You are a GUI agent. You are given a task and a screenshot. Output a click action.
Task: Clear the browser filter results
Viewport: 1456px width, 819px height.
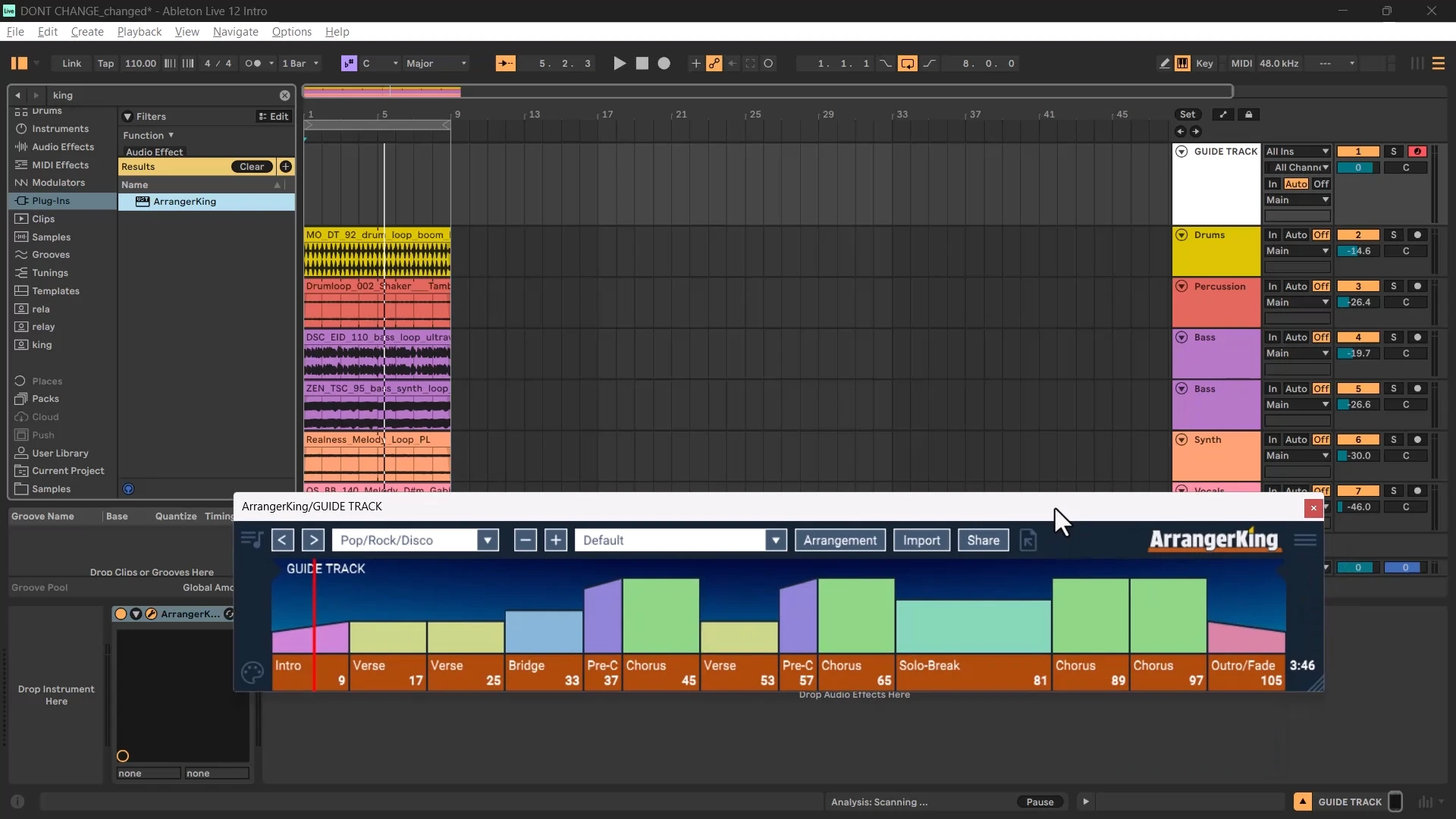coord(252,167)
